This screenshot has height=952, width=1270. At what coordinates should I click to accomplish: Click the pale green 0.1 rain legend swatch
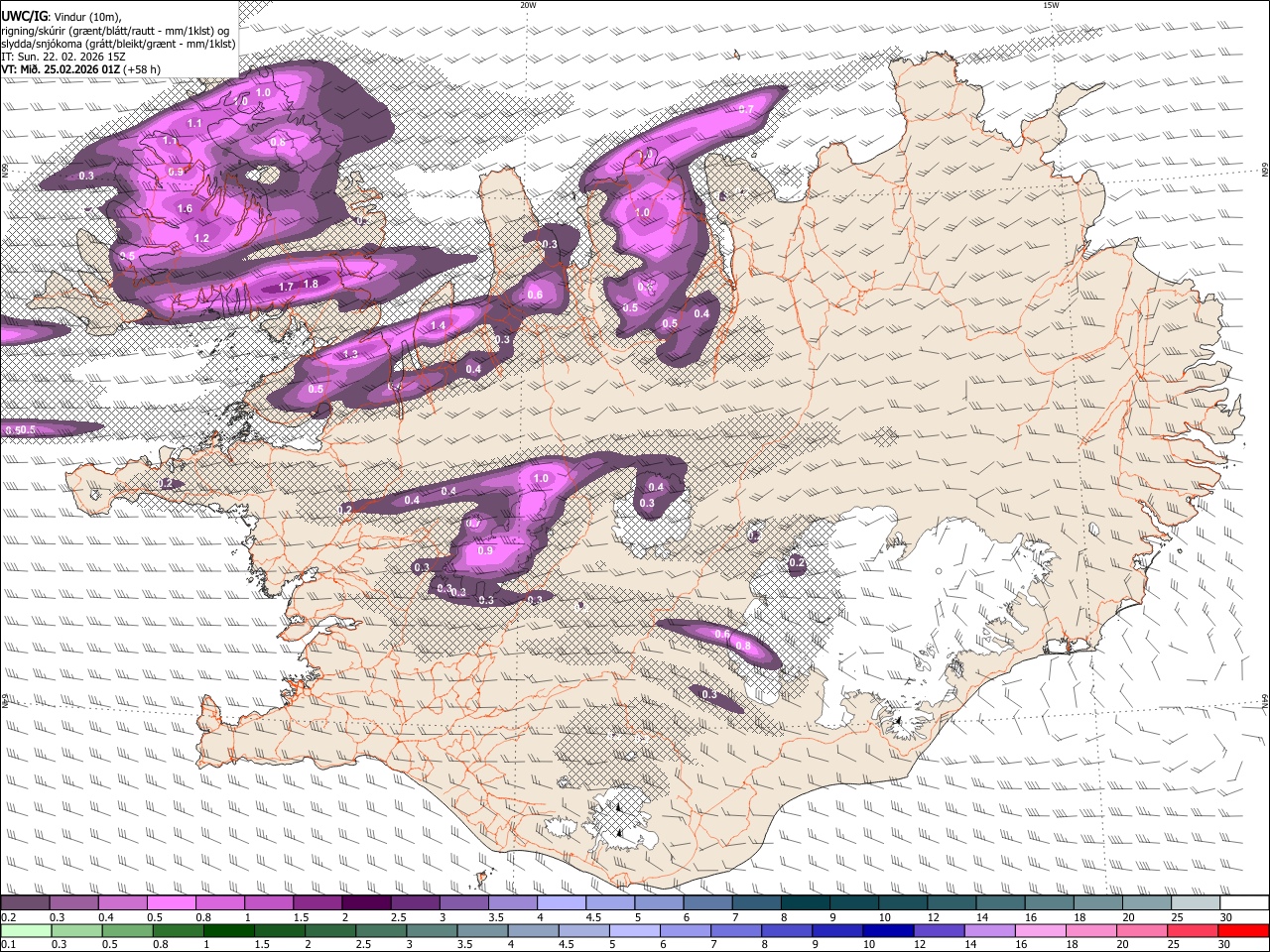[25, 930]
